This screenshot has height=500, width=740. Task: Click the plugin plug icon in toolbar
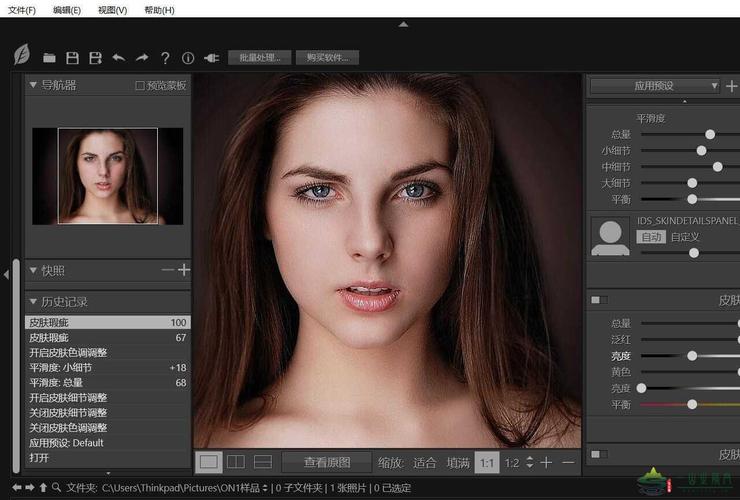pyautogui.click(x=211, y=58)
